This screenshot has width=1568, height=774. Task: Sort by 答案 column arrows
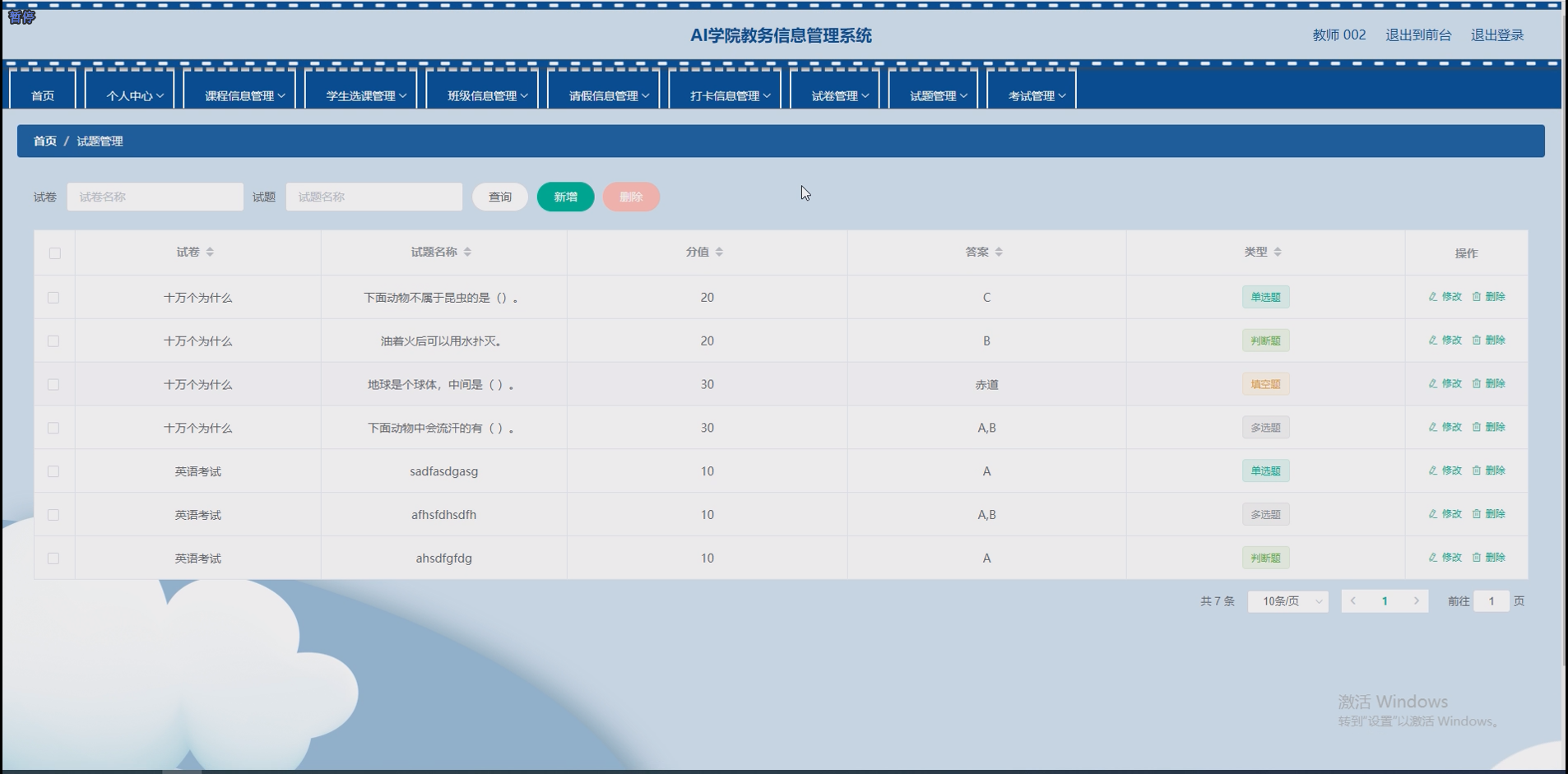pyautogui.click(x=999, y=252)
